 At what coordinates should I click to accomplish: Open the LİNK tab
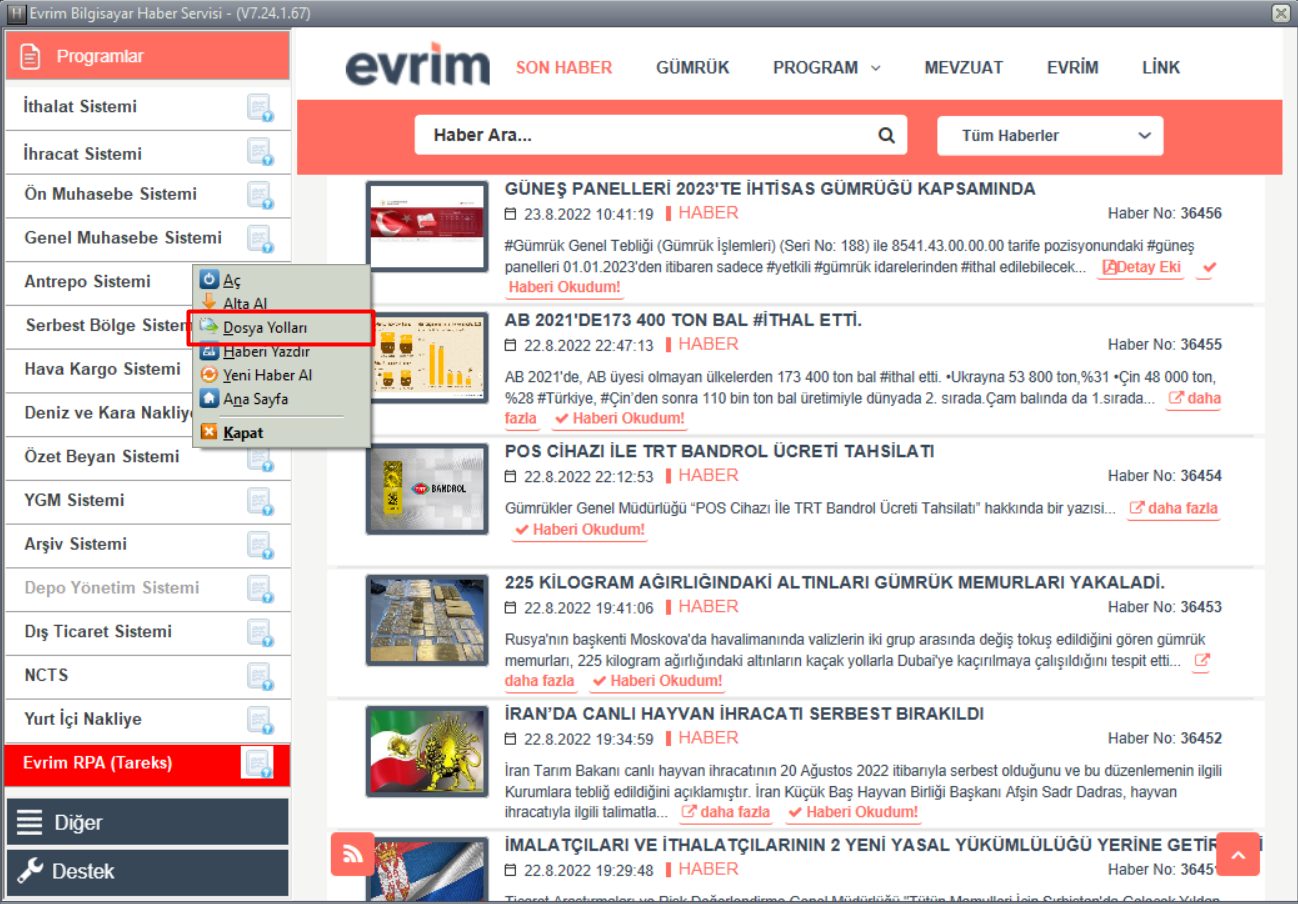[1161, 68]
